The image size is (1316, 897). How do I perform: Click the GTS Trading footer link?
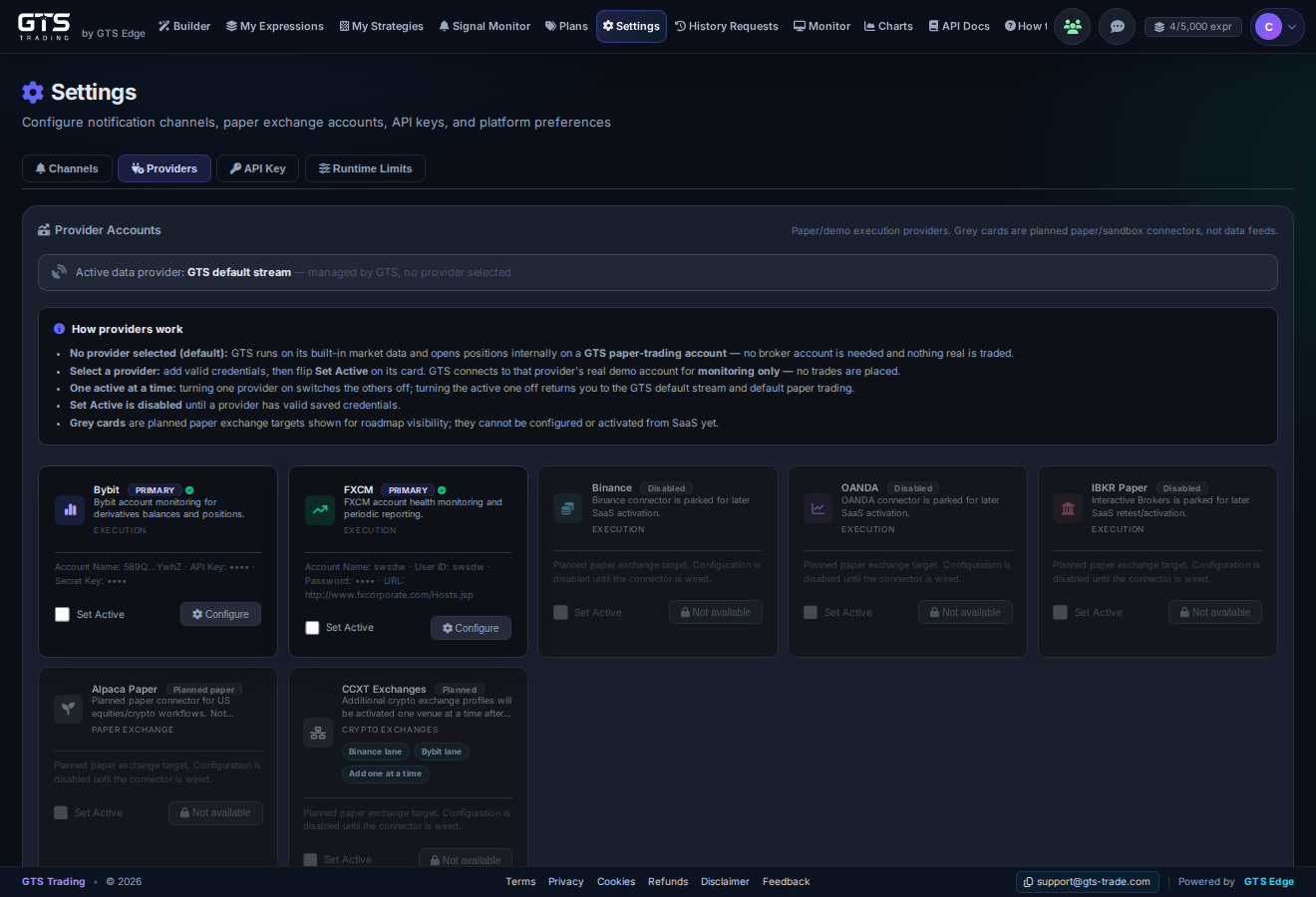(x=54, y=882)
